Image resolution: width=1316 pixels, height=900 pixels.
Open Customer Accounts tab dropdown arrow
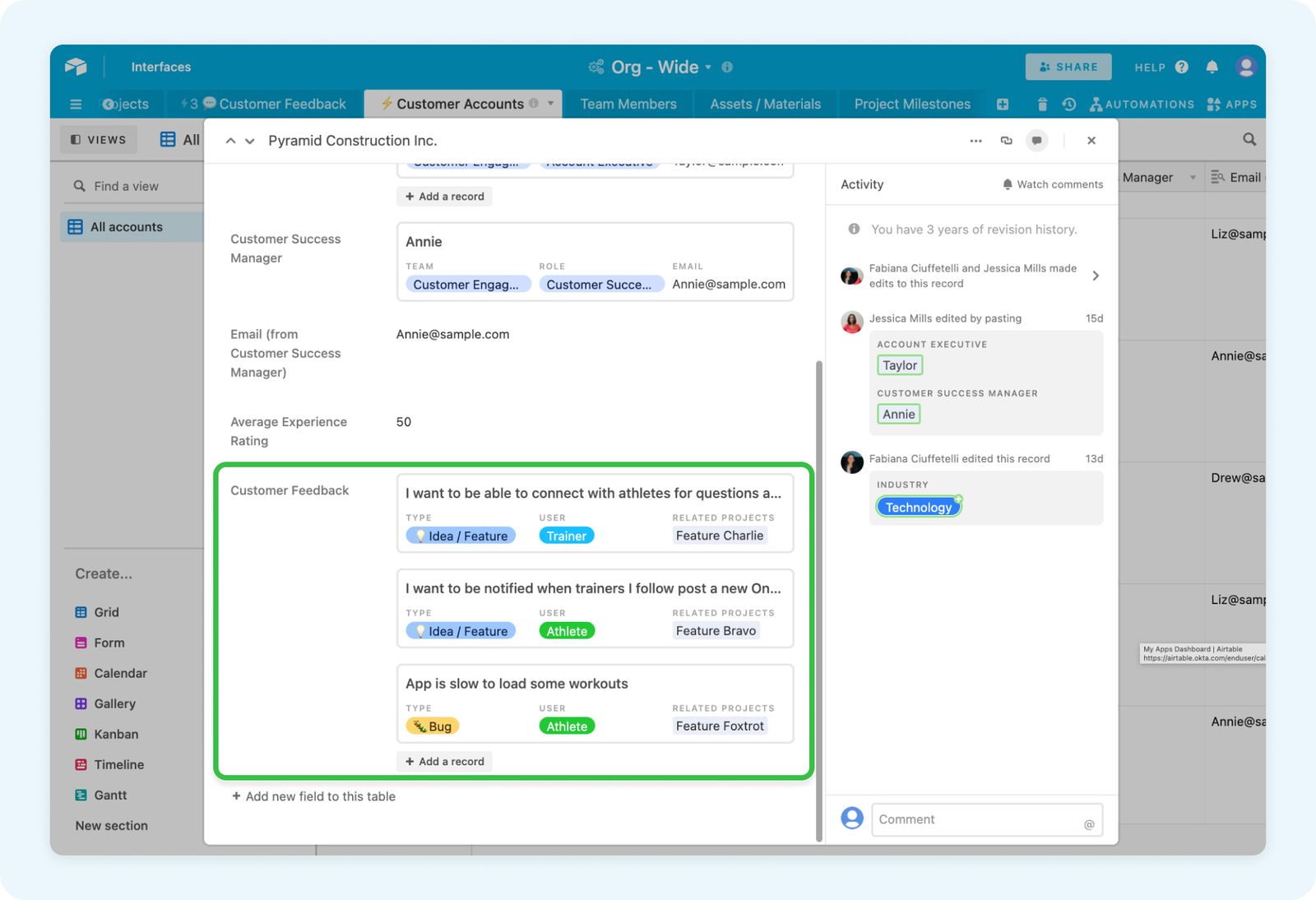click(550, 104)
